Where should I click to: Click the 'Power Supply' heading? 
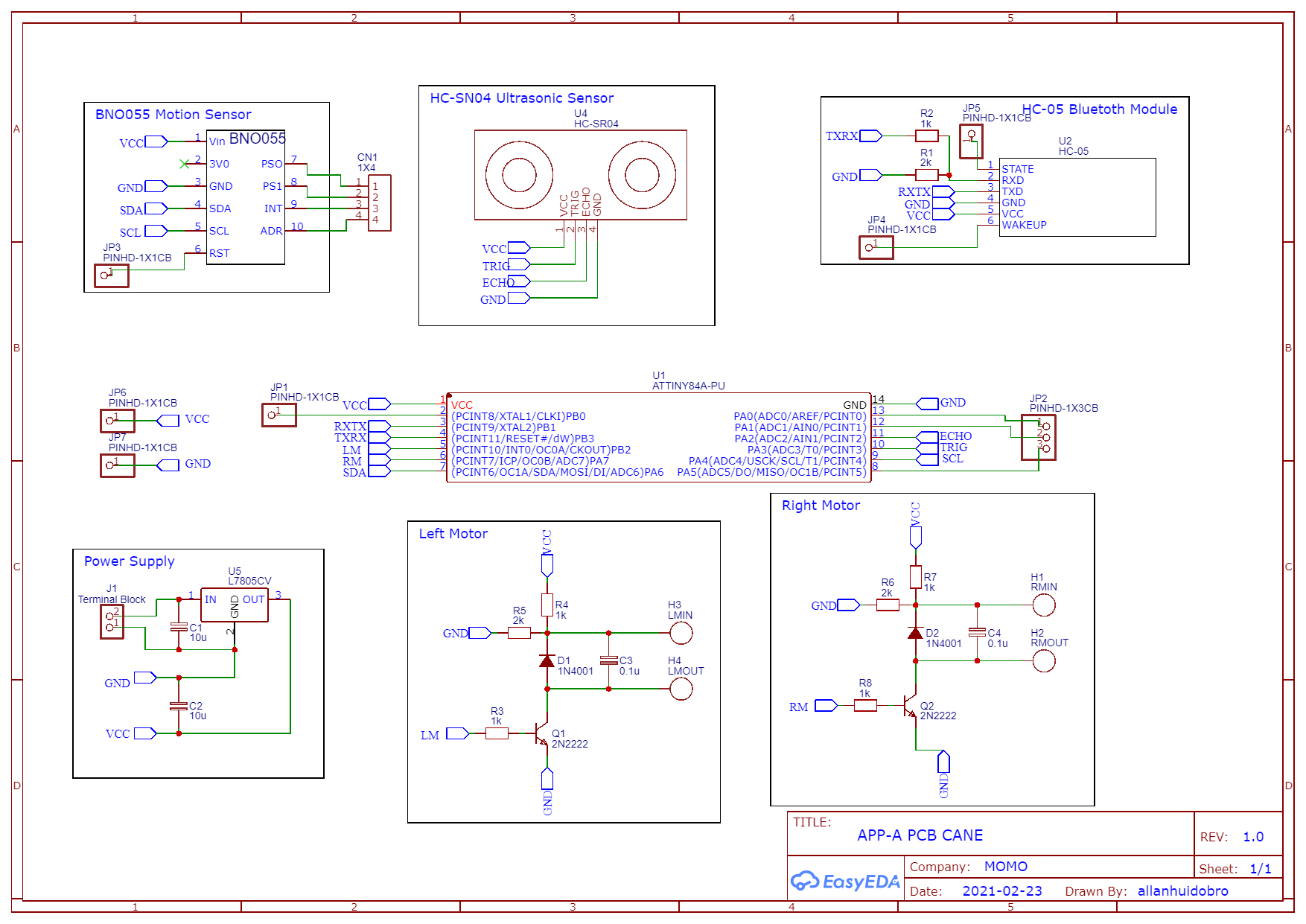point(130,561)
